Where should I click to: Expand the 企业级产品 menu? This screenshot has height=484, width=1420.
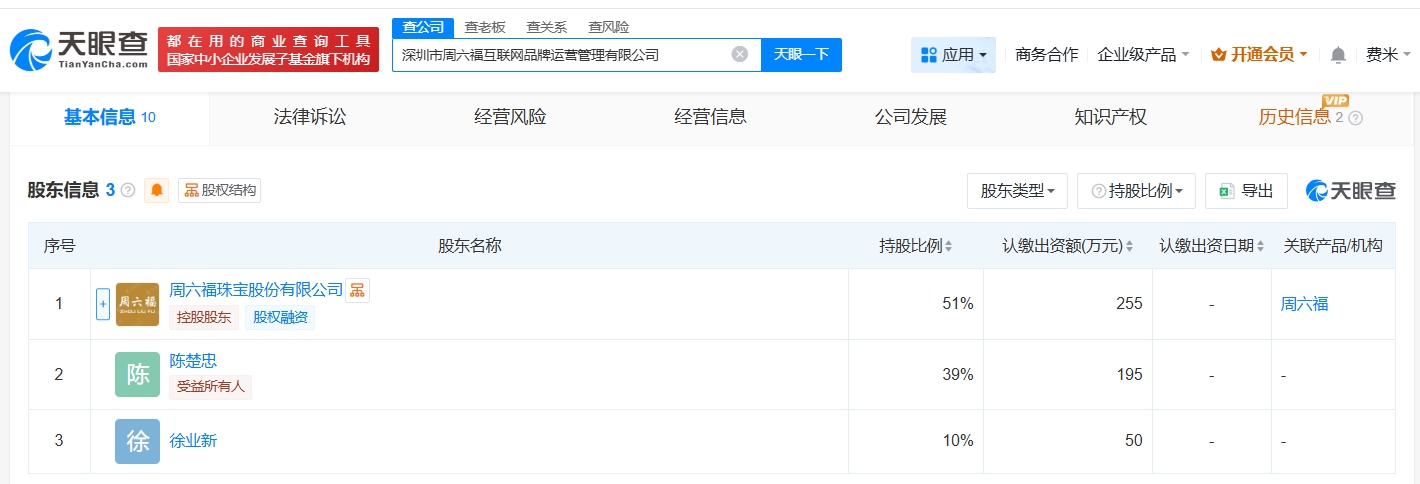(1143, 55)
